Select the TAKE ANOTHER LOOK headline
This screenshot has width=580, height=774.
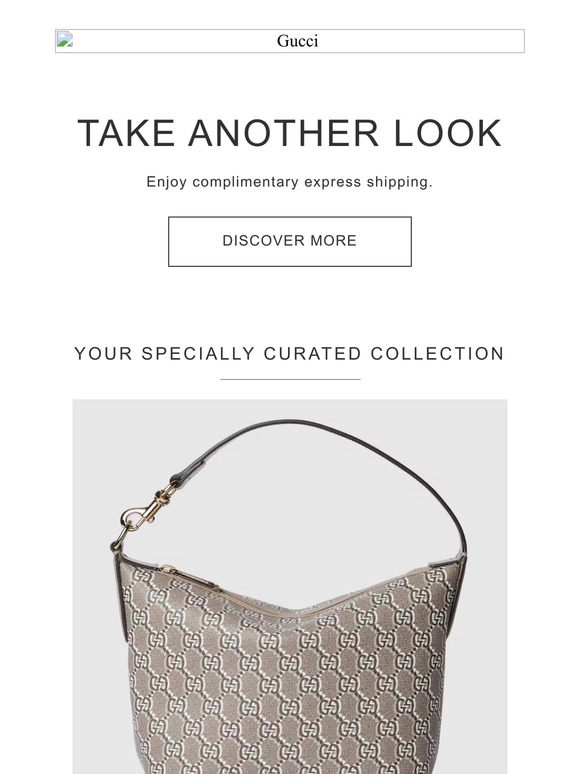pyautogui.click(x=290, y=133)
